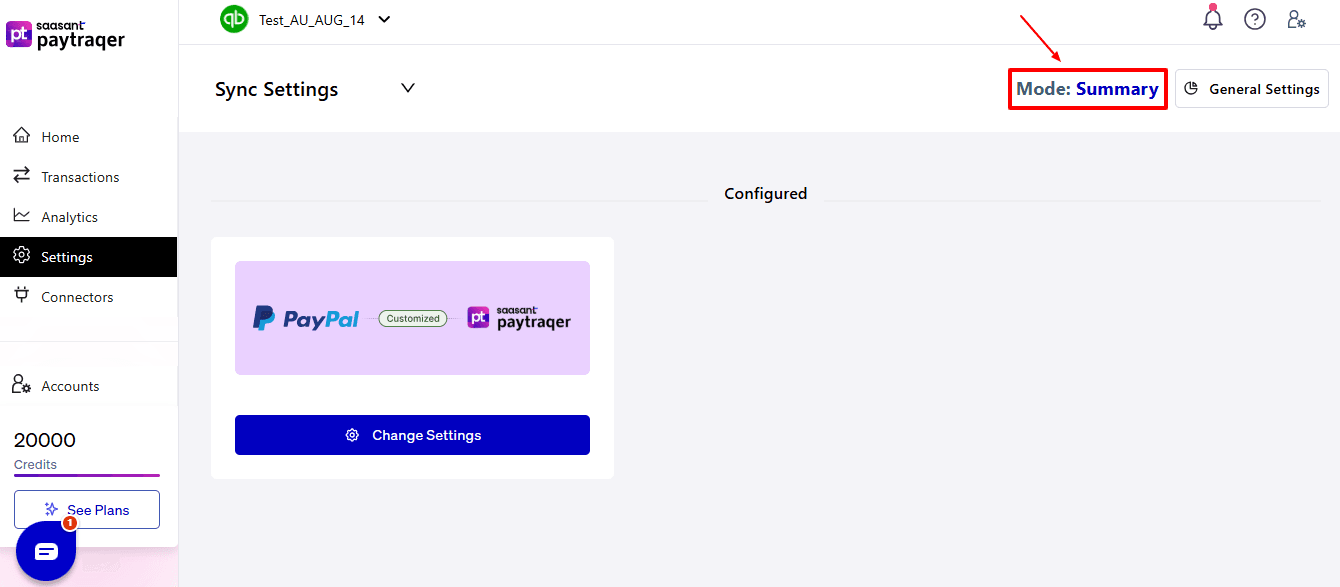Screen dimensions: 1340x587
Task: Switch the Mode: Summary selector
Action: coord(1087,89)
